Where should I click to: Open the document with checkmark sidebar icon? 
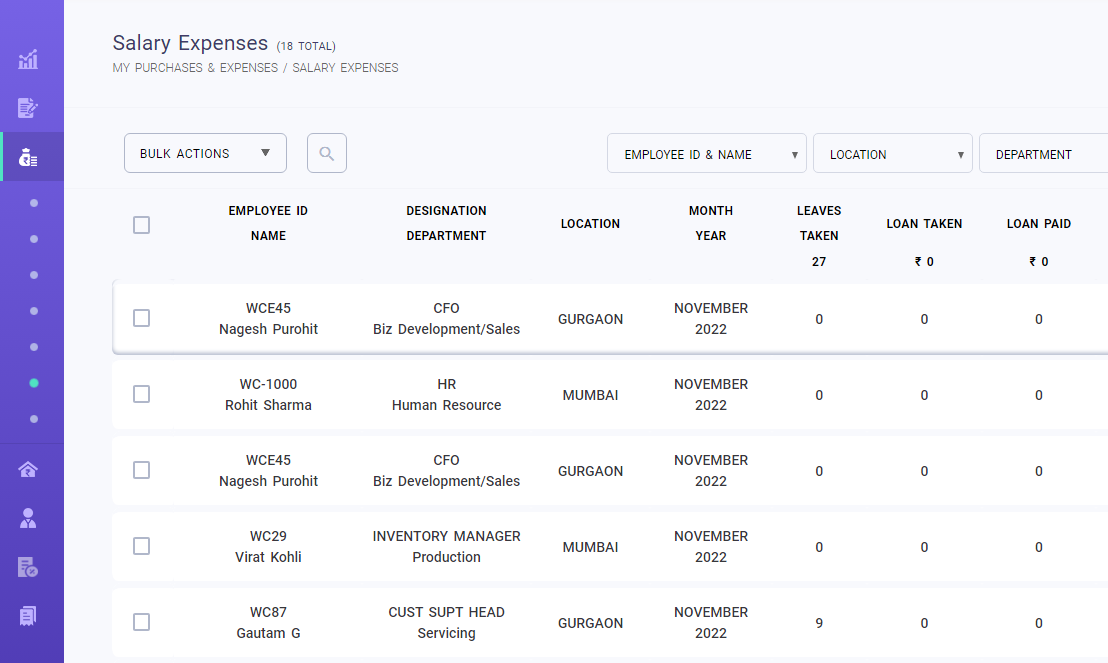(28, 567)
